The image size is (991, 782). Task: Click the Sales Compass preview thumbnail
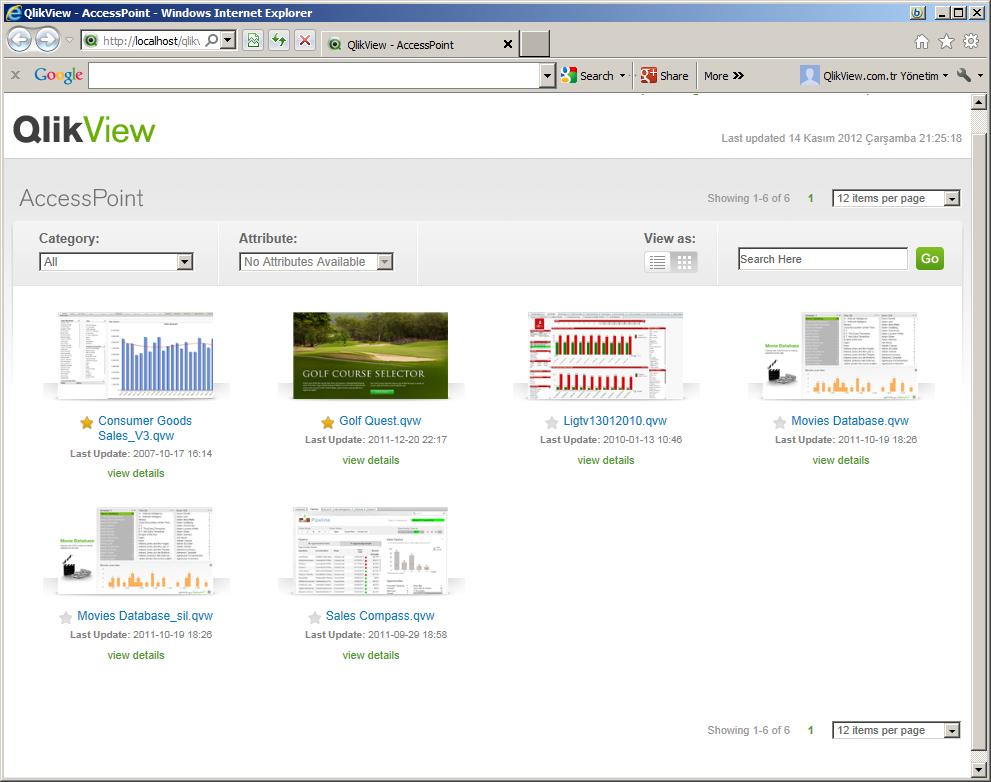pos(370,551)
